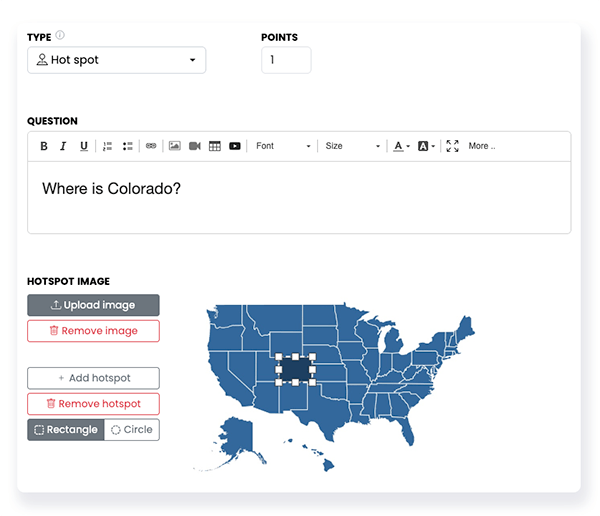The width and height of the screenshot is (600, 516).
Task: Select the Rectangle hotspot shape
Action: pyautogui.click(x=66, y=429)
